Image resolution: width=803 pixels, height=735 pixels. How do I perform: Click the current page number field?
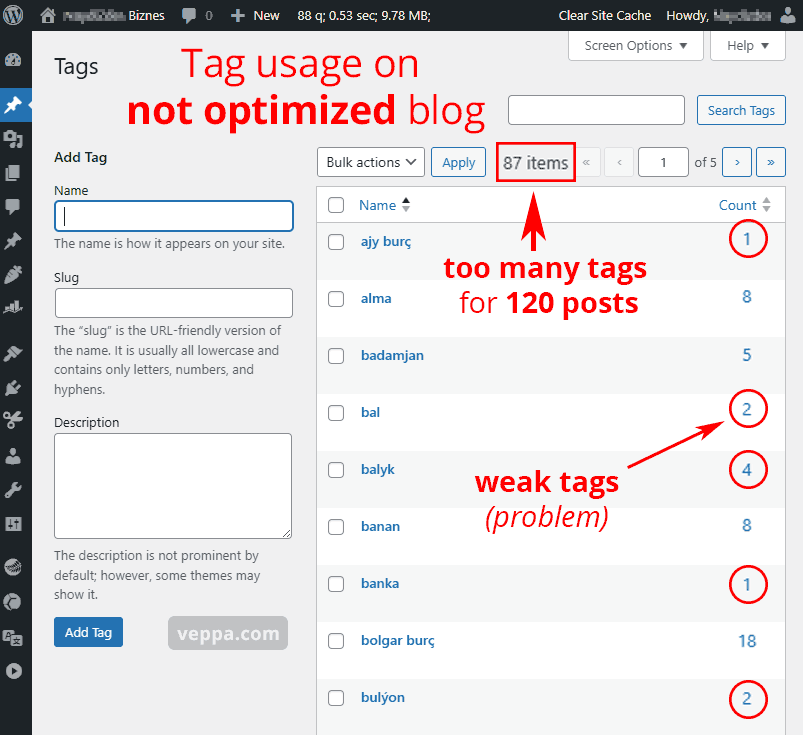tap(663, 162)
